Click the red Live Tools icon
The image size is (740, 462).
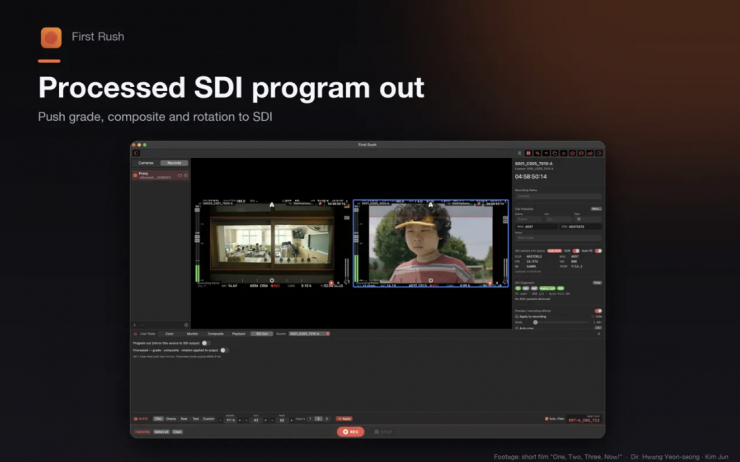click(135, 334)
